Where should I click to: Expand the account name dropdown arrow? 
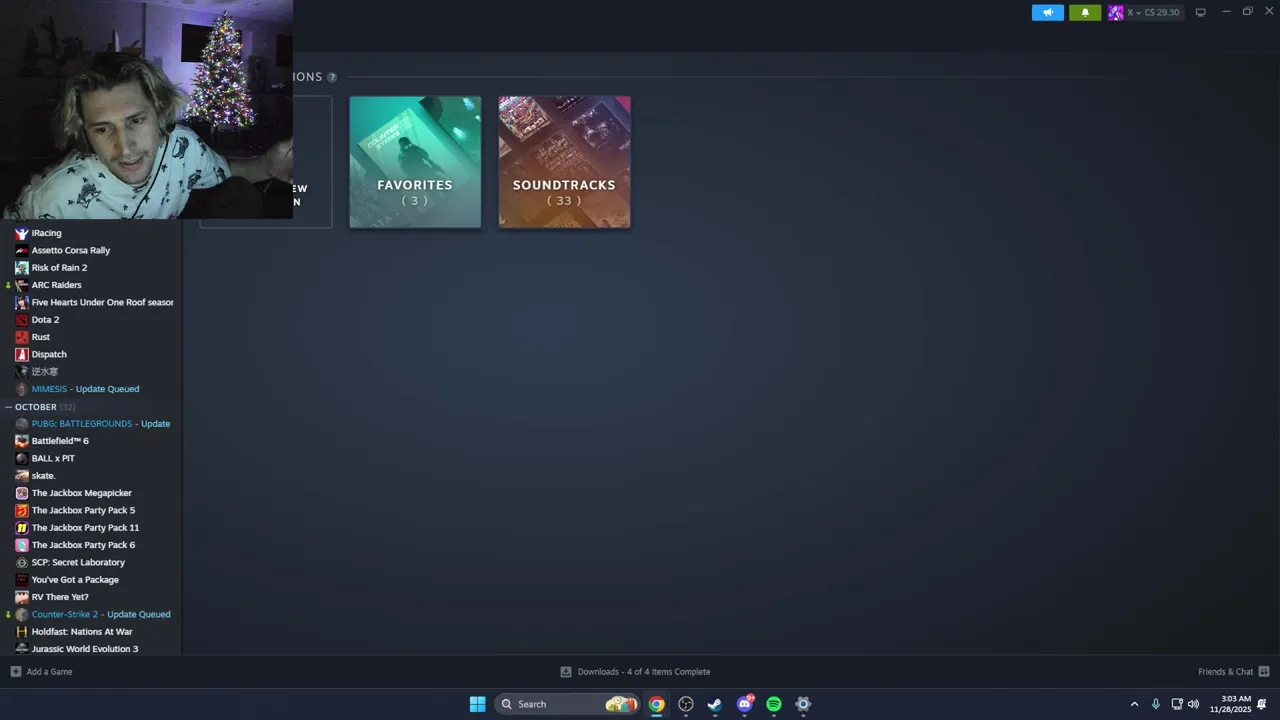pos(1139,13)
